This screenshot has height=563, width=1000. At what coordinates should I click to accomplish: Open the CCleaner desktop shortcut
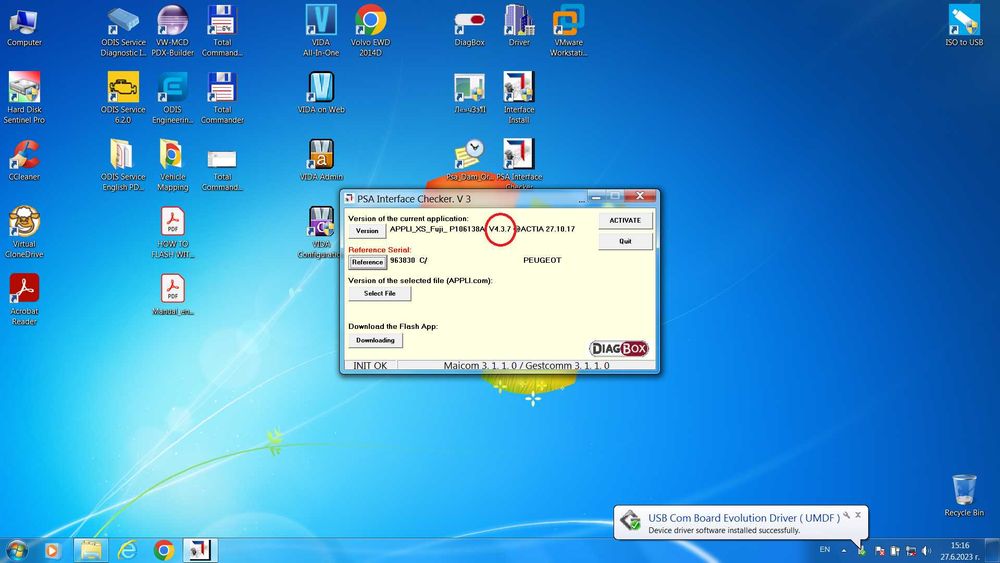[x=24, y=161]
